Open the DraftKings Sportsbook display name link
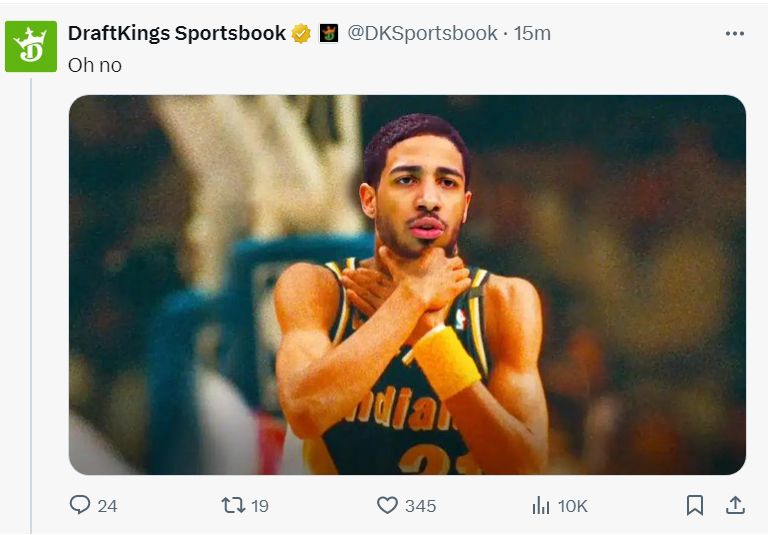The width and height of the screenshot is (769, 535). point(177,33)
